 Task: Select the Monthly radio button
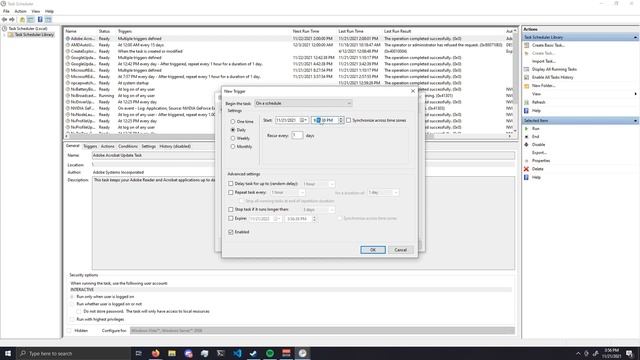coord(233,147)
